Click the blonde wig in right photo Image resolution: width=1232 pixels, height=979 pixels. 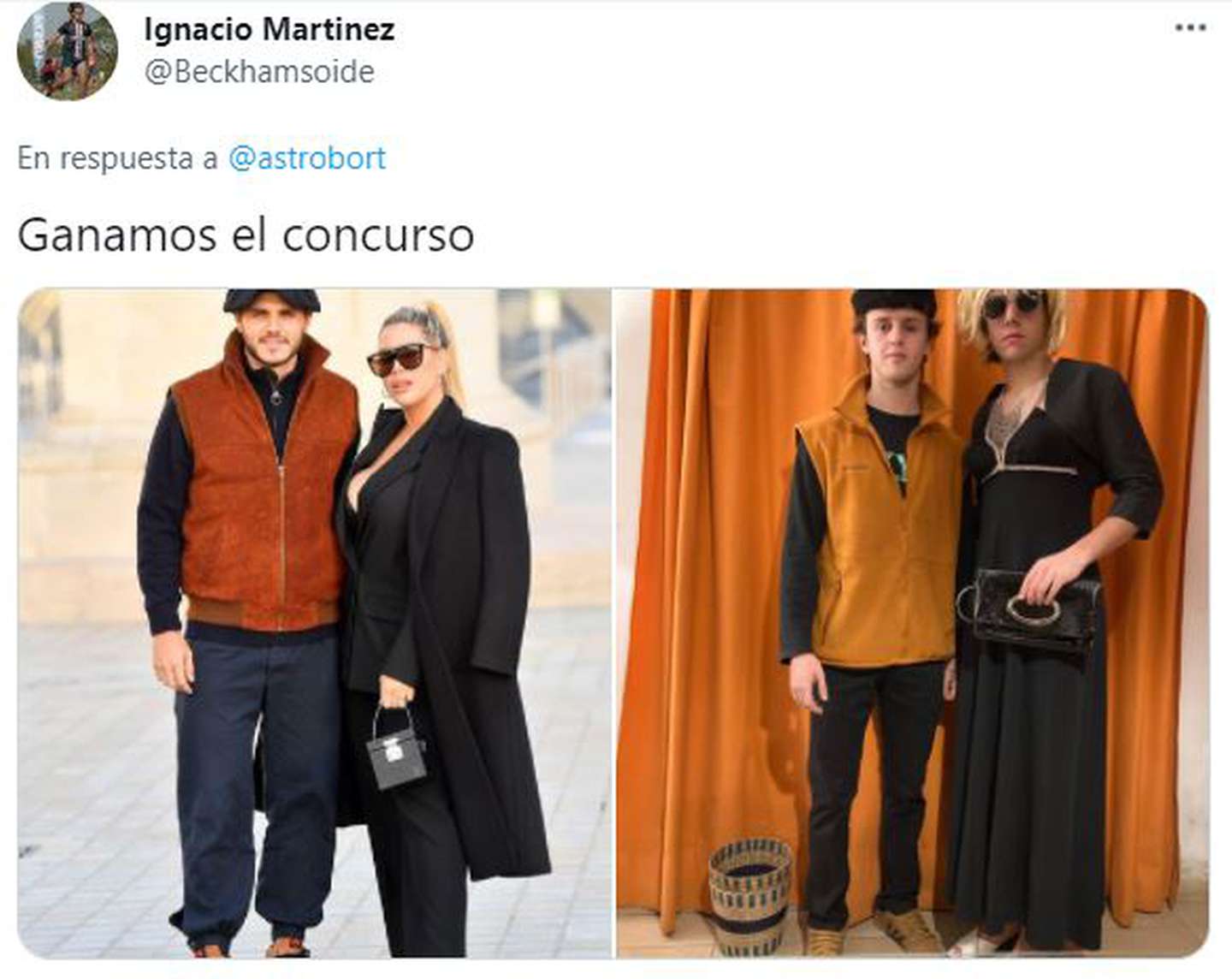[1014, 318]
